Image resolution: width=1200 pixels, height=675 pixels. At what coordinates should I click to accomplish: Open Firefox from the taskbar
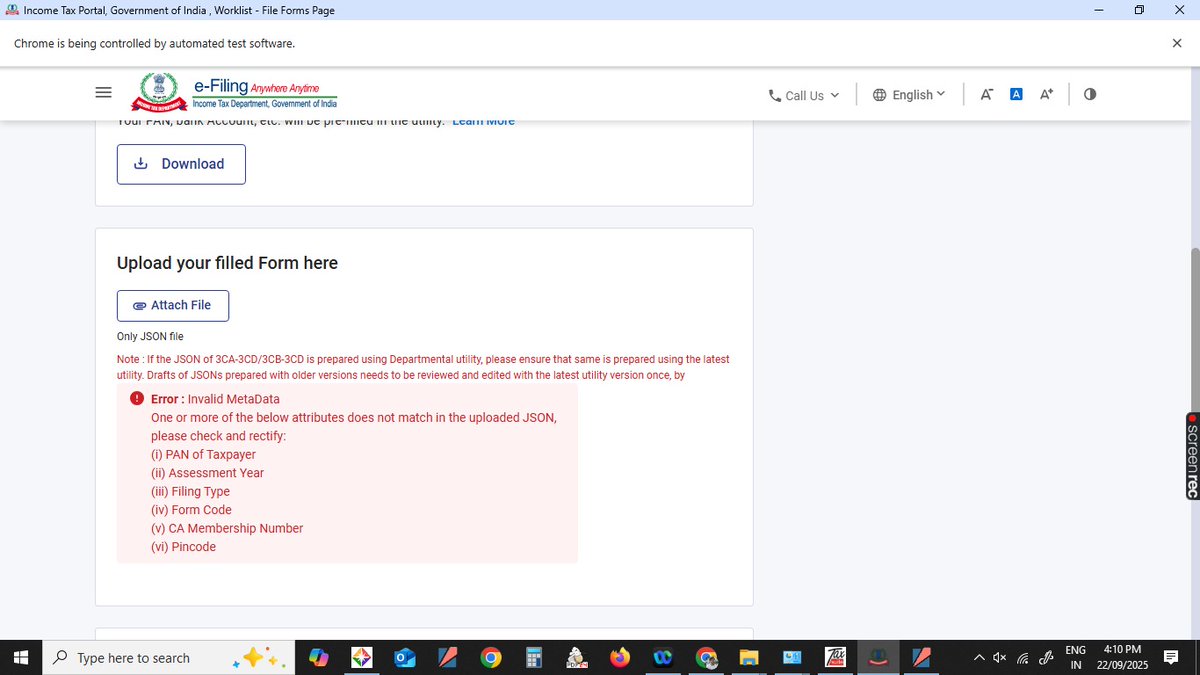coord(620,658)
